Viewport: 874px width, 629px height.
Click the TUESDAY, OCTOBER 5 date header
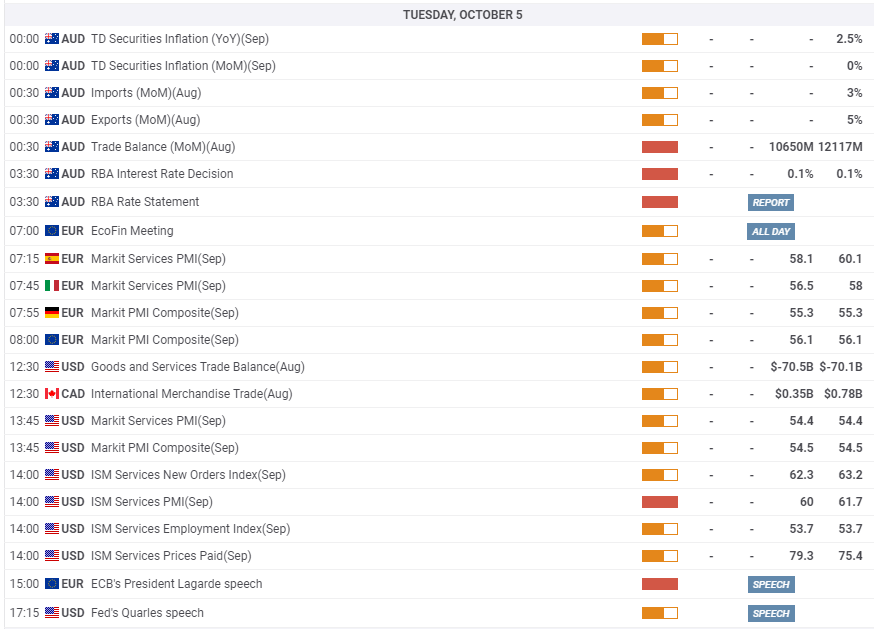coord(463,15)
